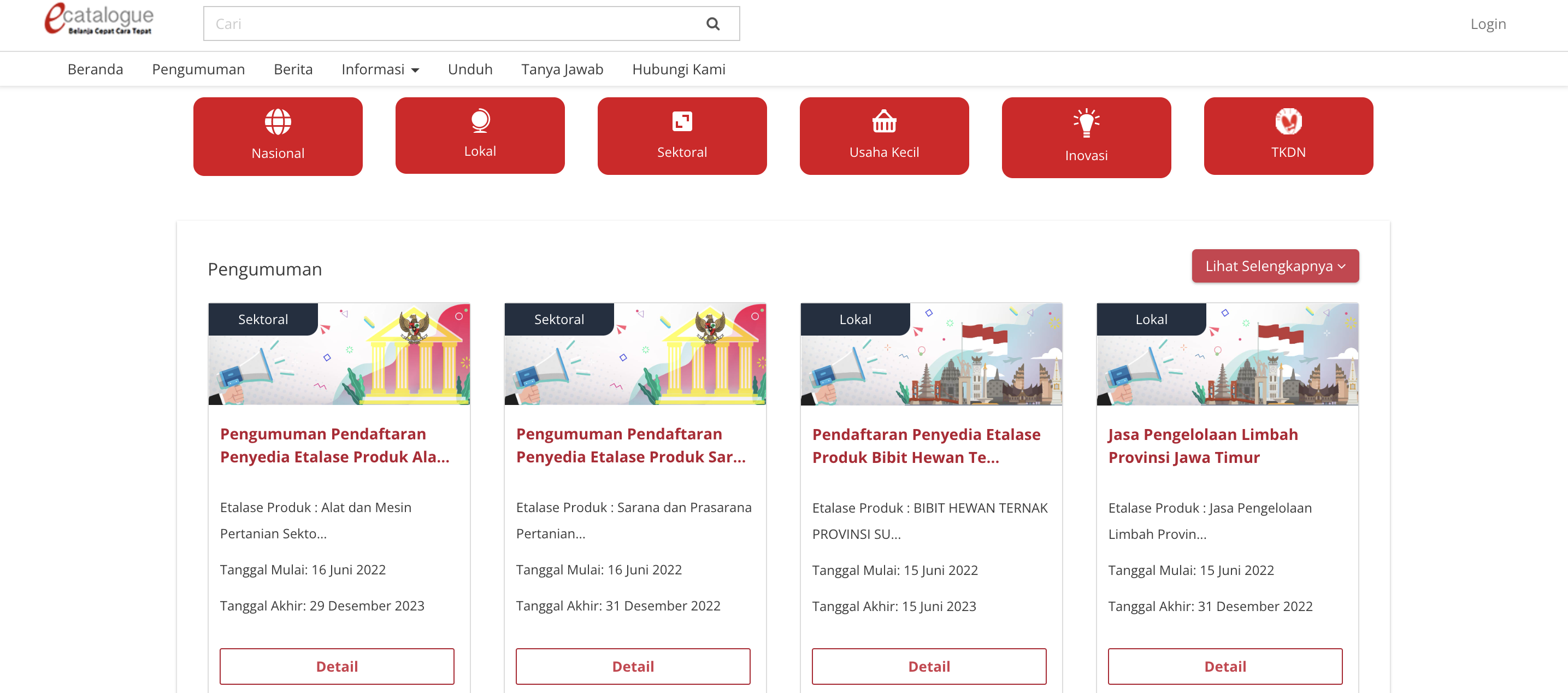This screenshot has width=1568, height=693.
Task: Click the e-catalogue logo
Action: tap(99, 19)
